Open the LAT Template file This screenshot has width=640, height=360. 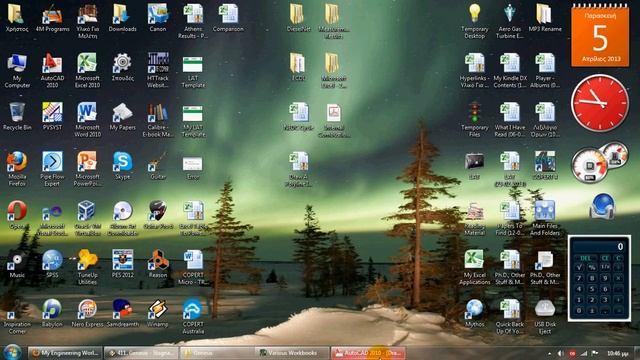pos(193,70)
